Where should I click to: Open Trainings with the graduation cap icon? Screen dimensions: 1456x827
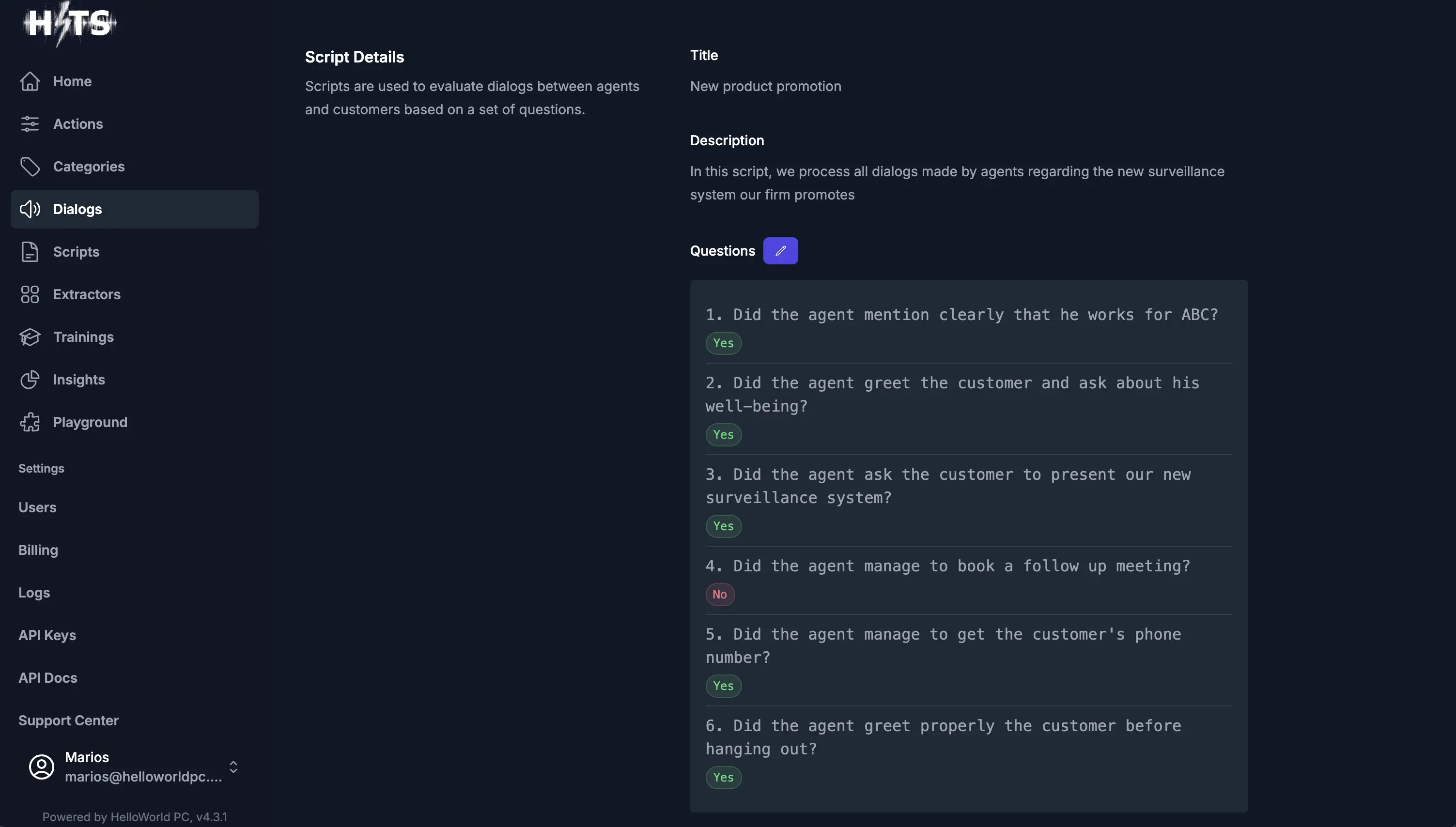30,337
